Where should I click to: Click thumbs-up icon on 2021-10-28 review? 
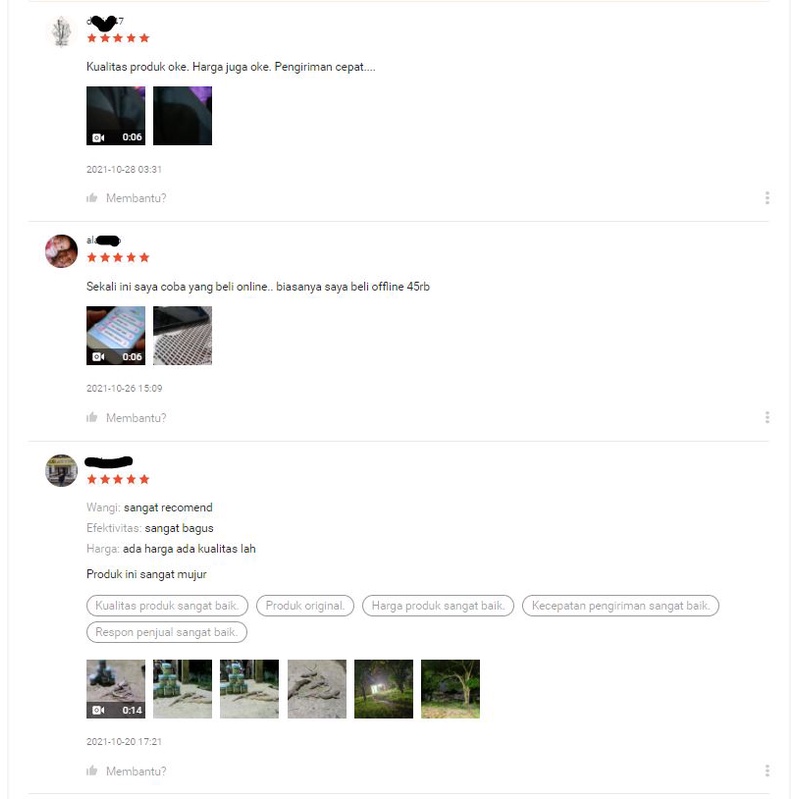92,198
